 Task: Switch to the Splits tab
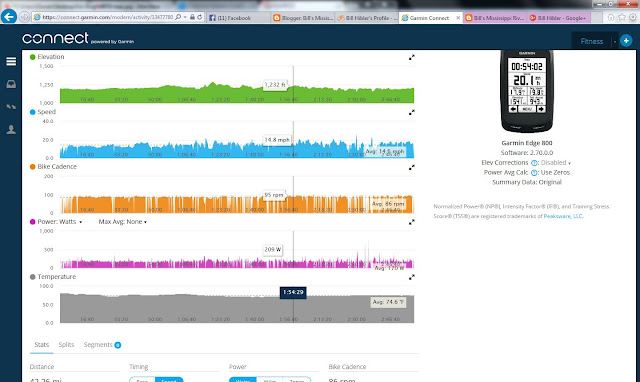pos(66,345)
